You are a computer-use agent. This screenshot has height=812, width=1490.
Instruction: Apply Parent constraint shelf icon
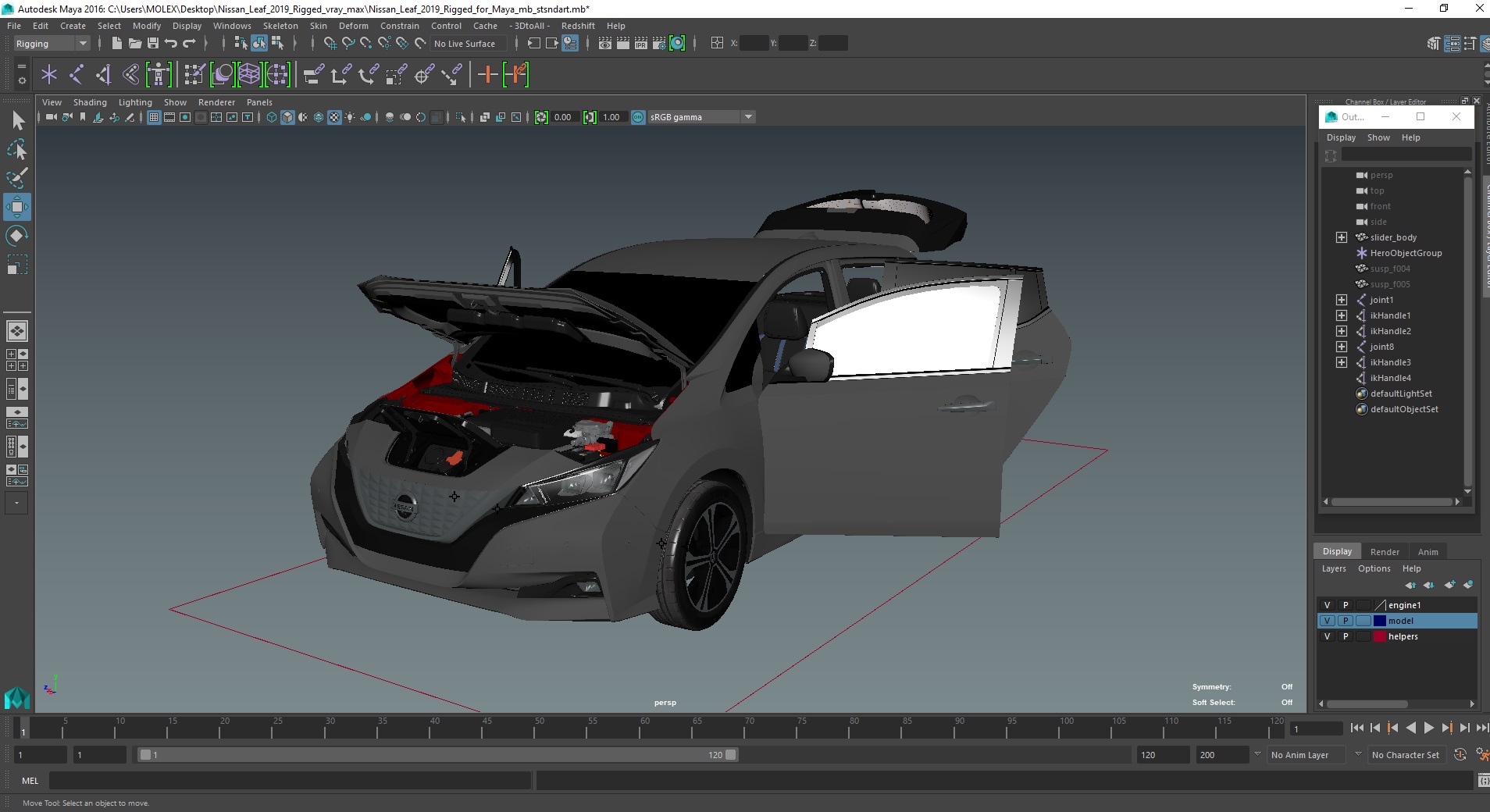click(x=313, y=75)
